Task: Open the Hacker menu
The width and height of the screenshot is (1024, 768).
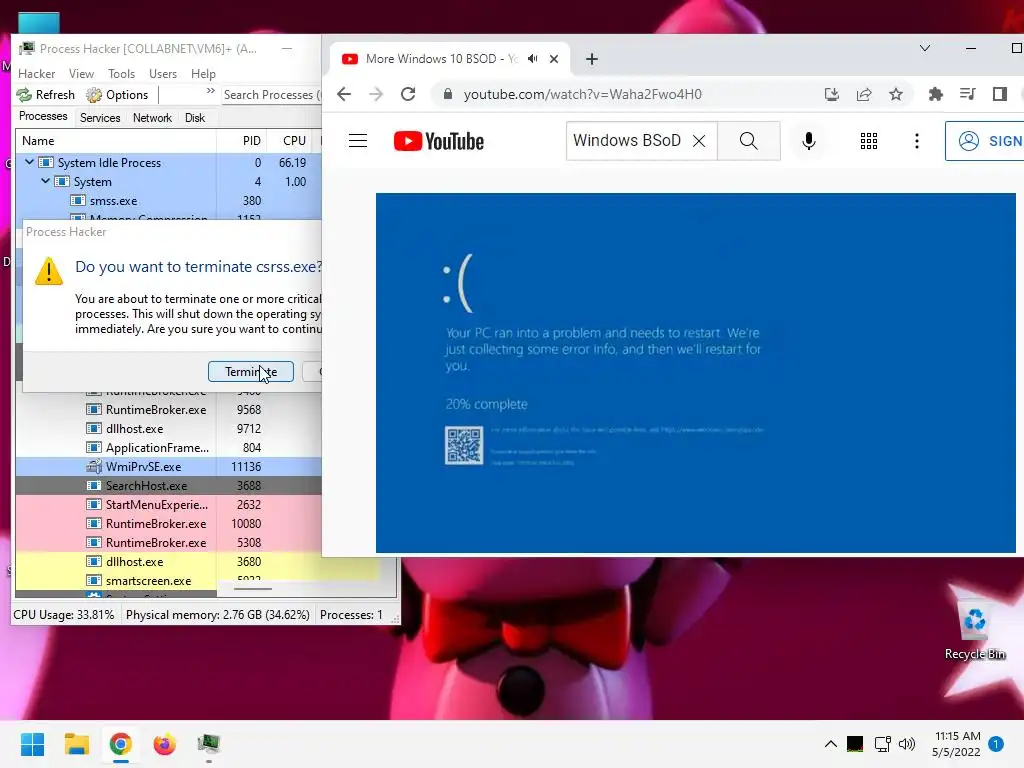Action: pos(37,74)
